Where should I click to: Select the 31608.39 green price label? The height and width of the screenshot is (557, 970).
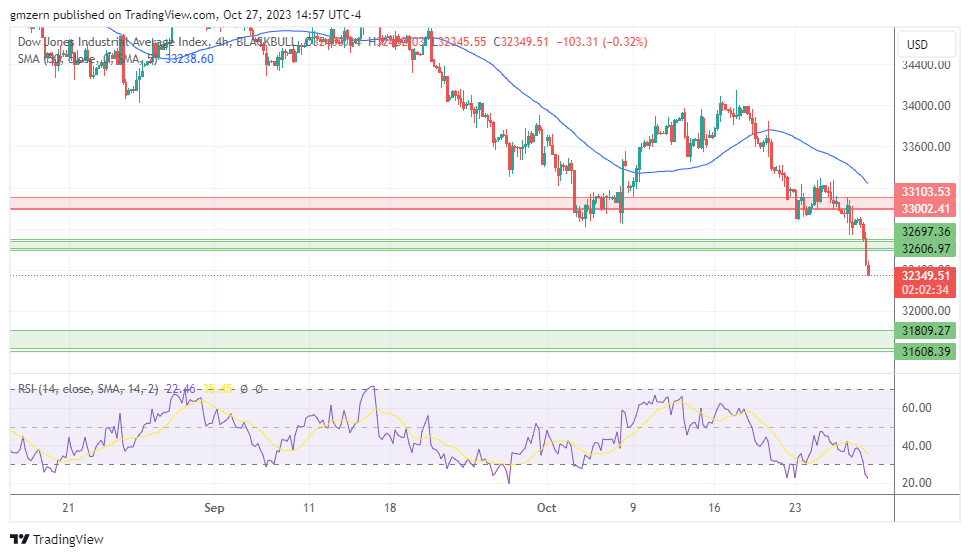pos(925,352)
